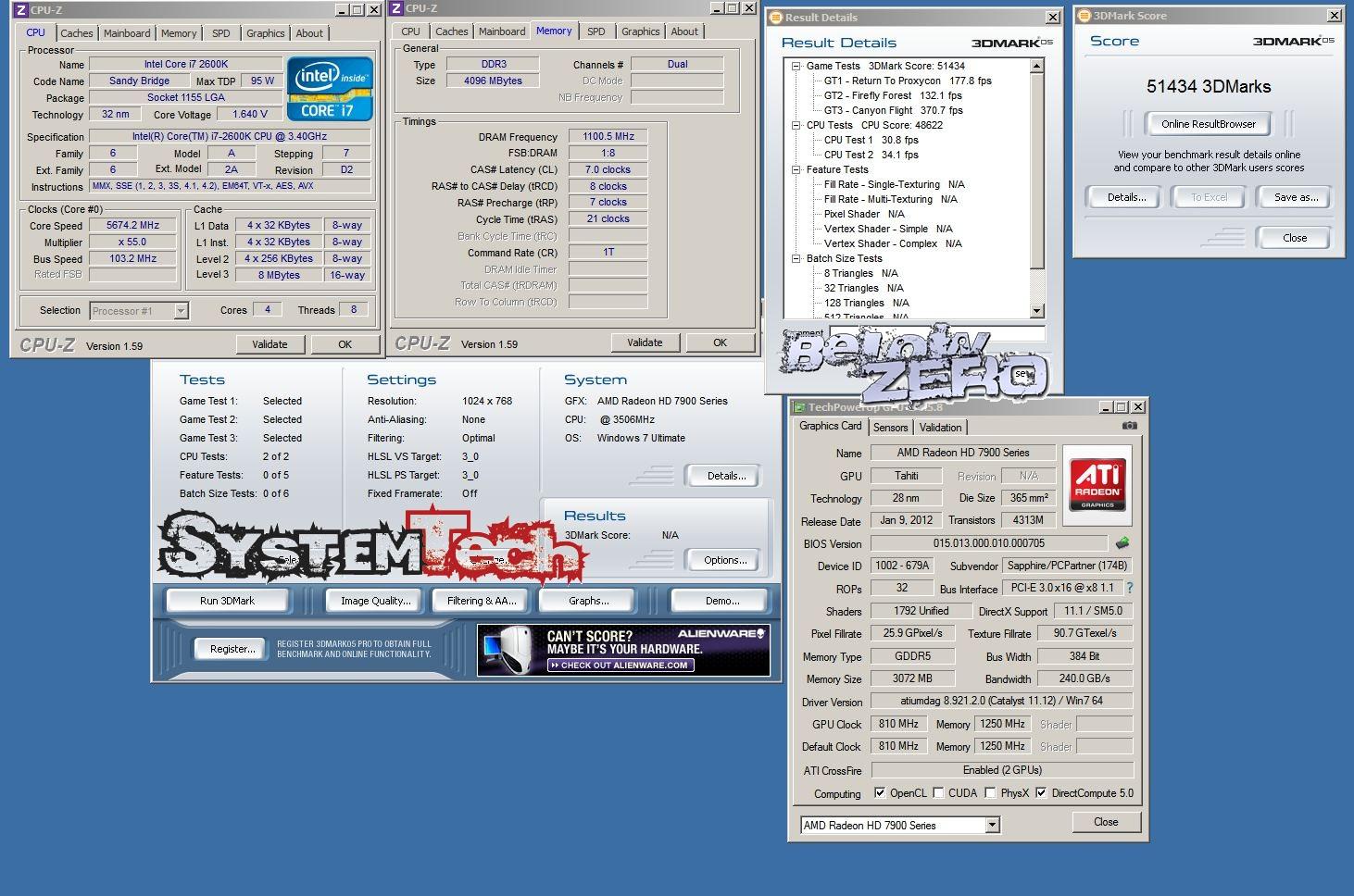Click the Alienware banner advertisement
This screenshot has height=896, width=1354.
pos(623,650)
